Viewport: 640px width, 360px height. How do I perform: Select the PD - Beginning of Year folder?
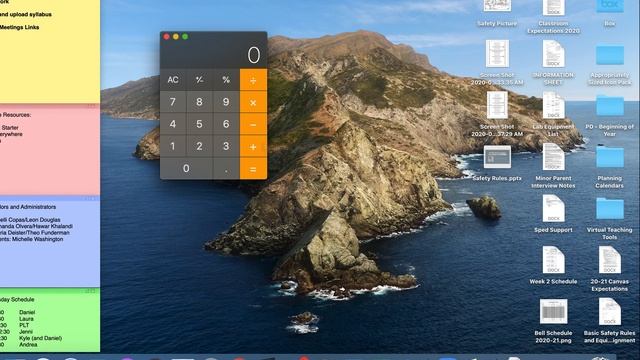coord(610,106)
